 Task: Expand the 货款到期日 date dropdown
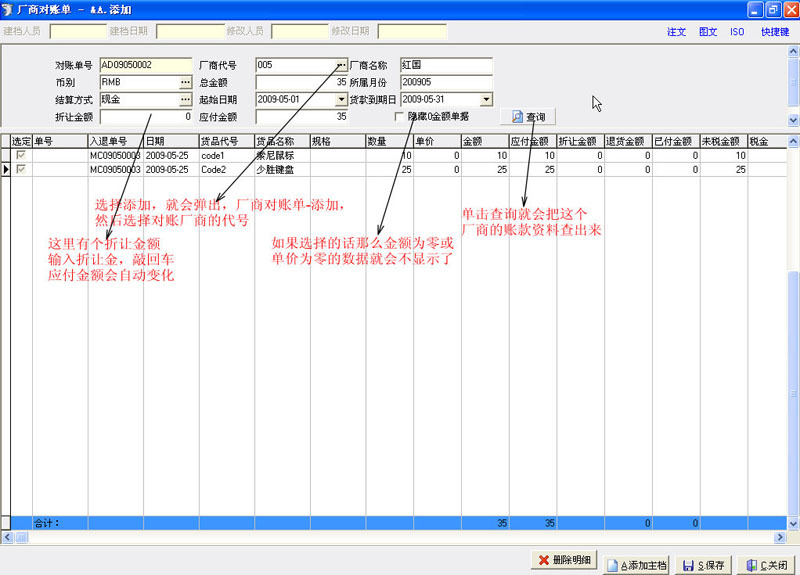(x=486, y=100)
